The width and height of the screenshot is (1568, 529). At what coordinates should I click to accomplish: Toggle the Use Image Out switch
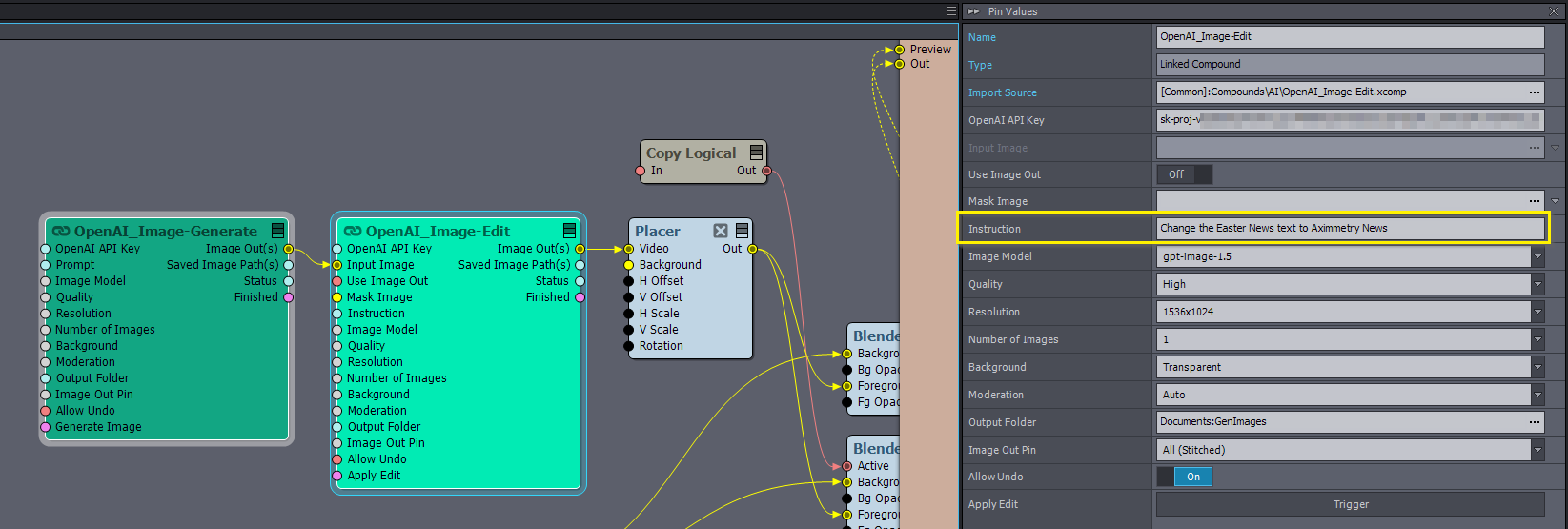coord(1184,174)
